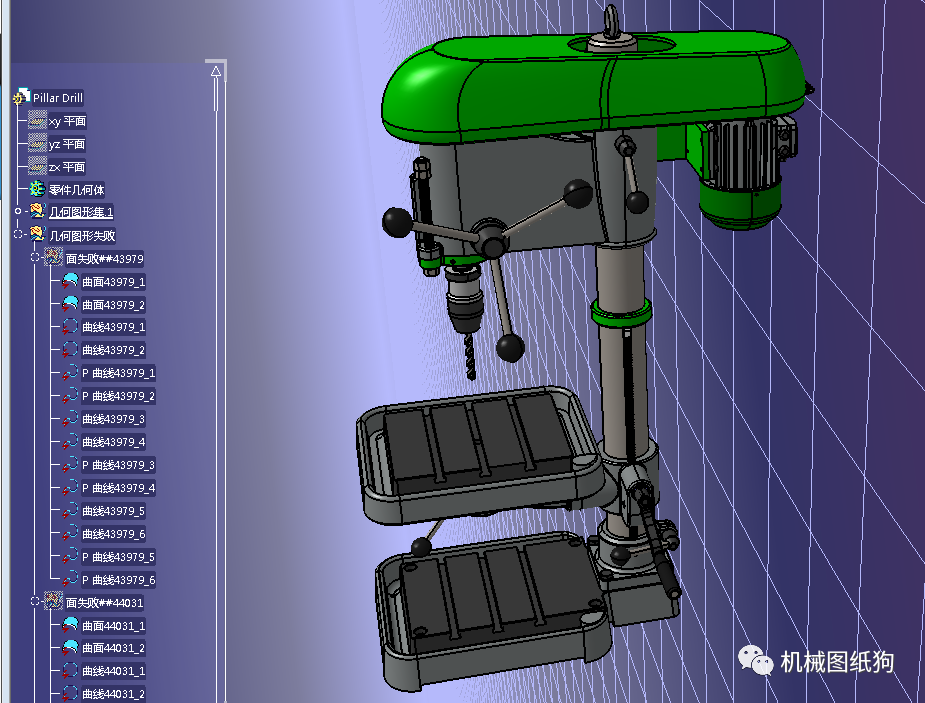Click the 曲面43979_1 surface icon

pyautogui.click(x=70, y=281)
